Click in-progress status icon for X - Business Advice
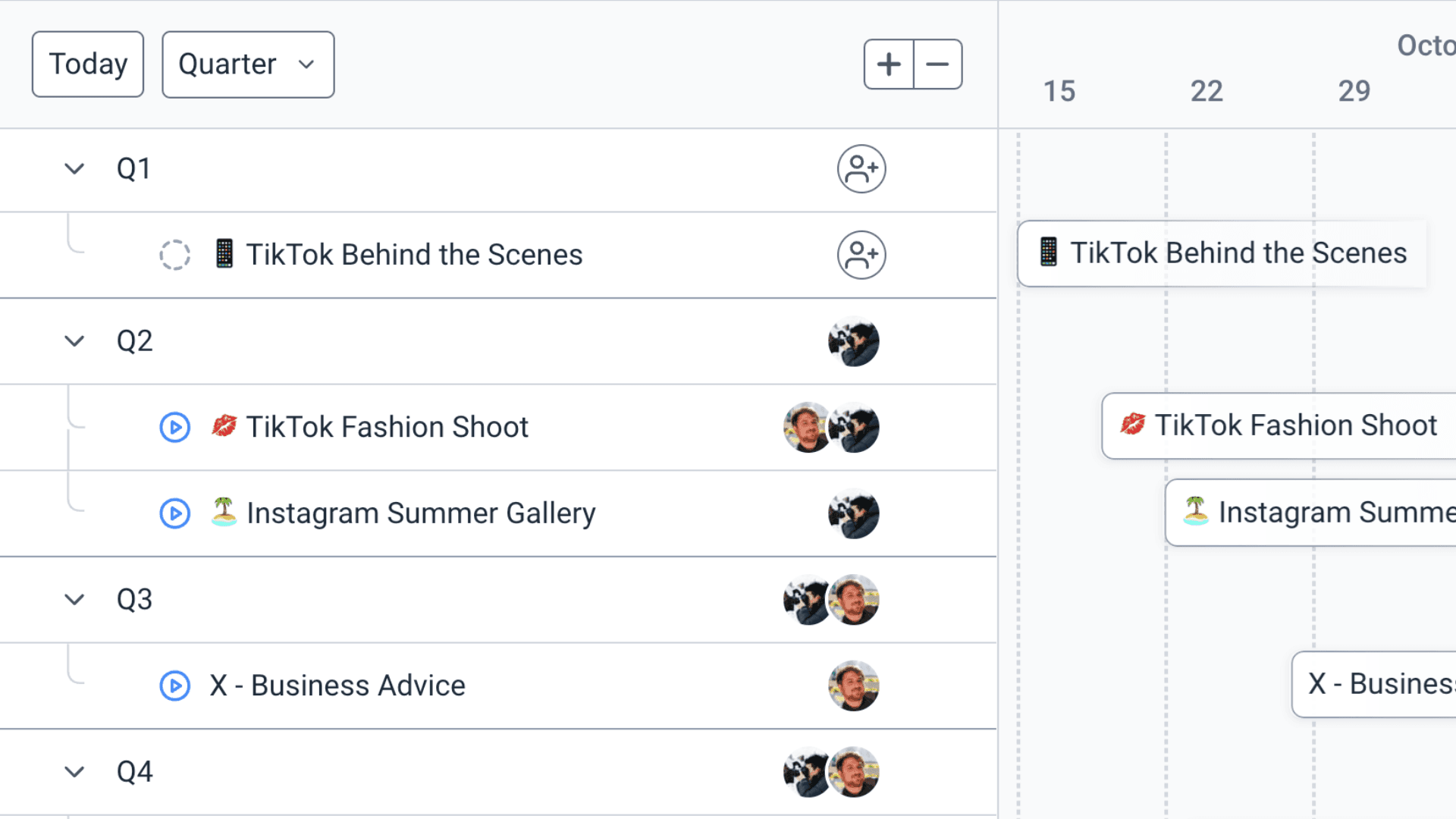Screen dimensions: 1456x819 click(174, 686)
